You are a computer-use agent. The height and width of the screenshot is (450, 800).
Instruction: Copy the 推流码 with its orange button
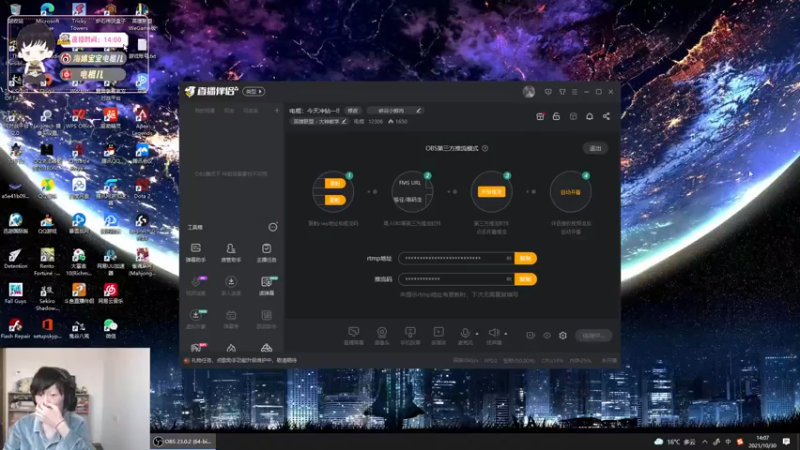525,279
